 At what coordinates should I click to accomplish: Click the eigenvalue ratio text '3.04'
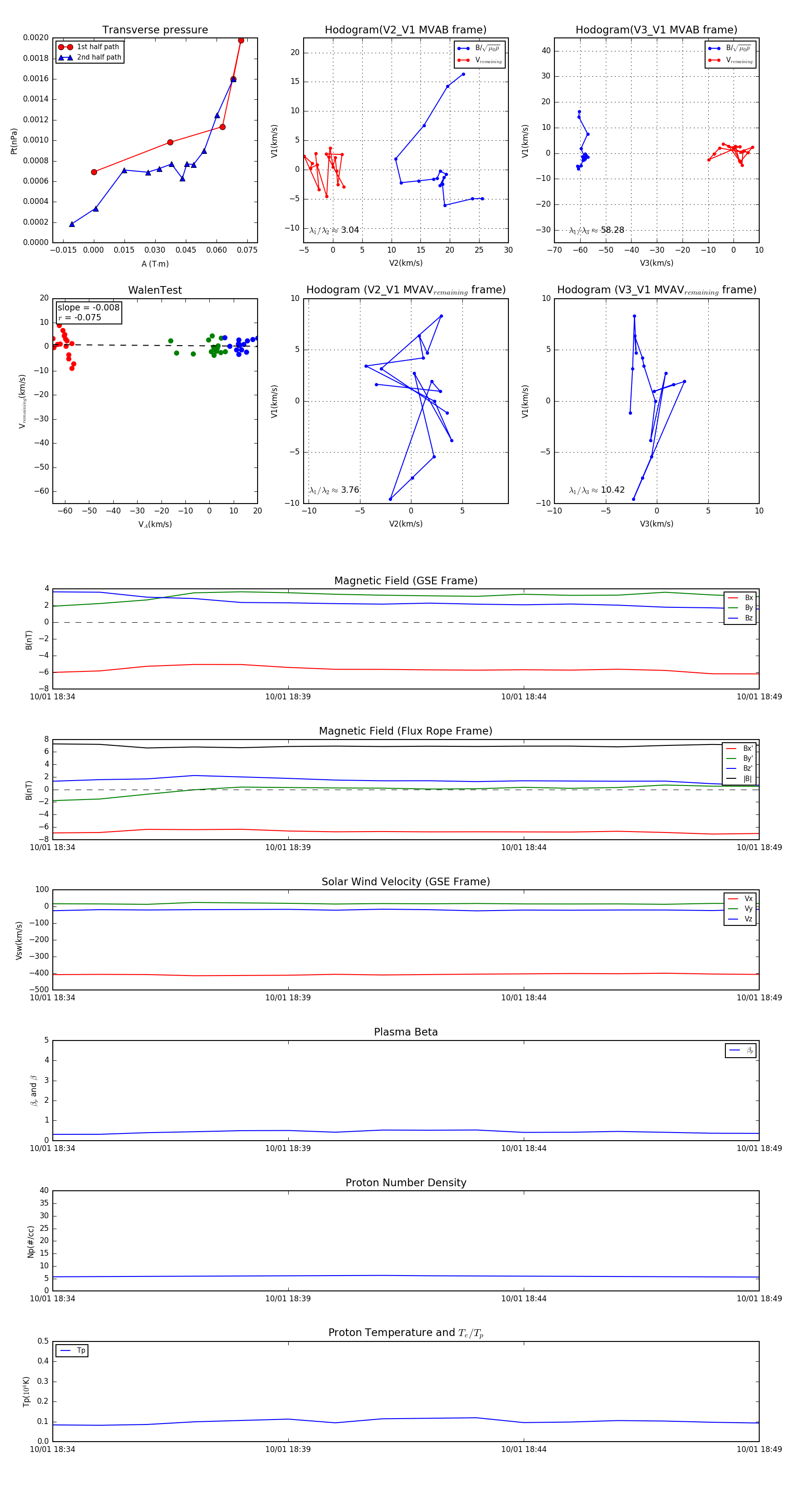pyautogui.click(x=350, y=230)
